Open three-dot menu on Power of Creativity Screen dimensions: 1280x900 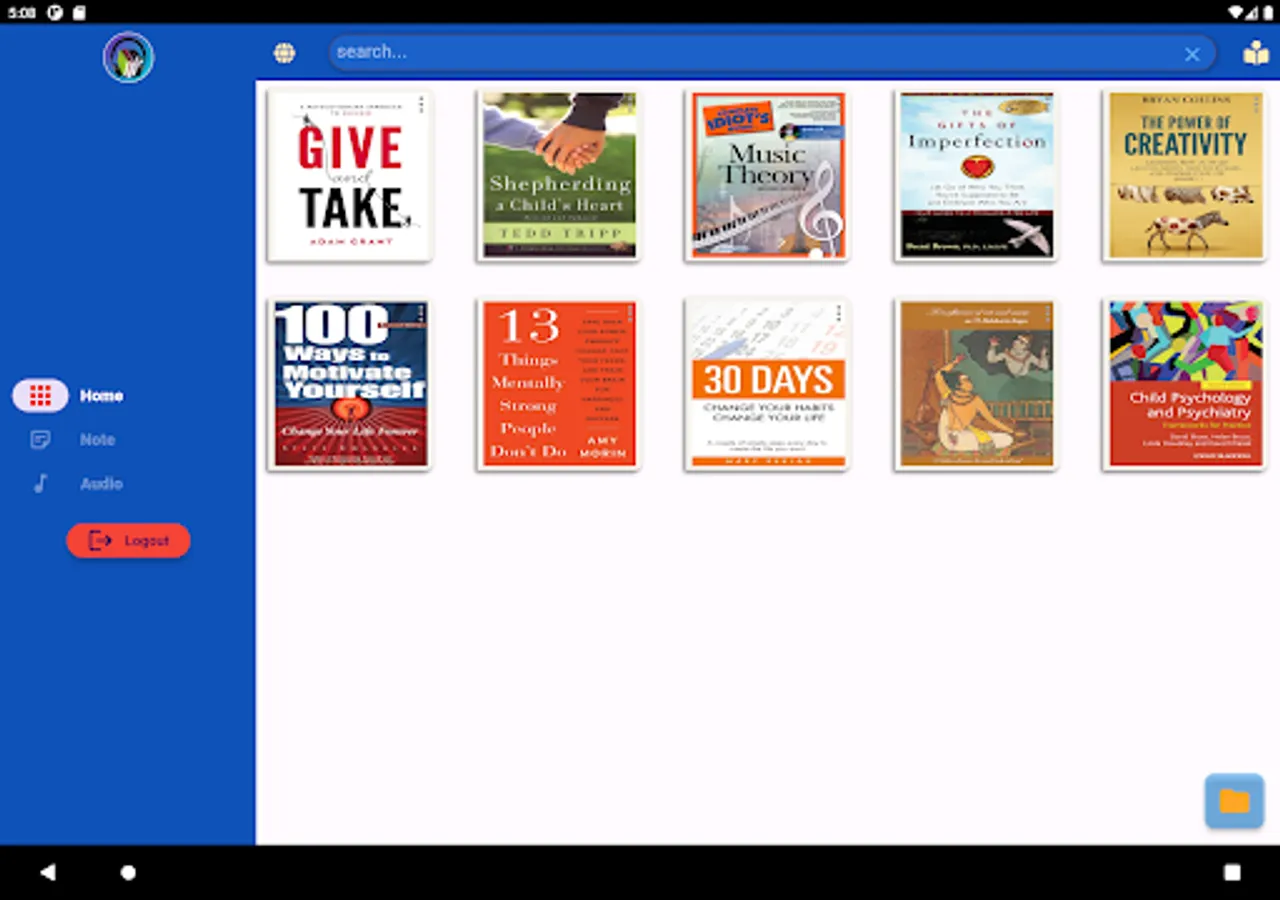coord(1257,104)
